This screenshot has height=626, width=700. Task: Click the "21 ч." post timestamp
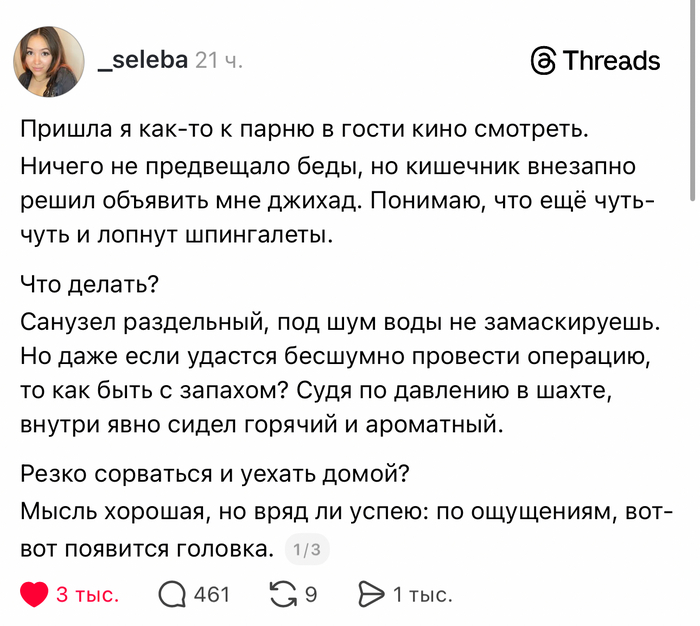pos(219,61)
